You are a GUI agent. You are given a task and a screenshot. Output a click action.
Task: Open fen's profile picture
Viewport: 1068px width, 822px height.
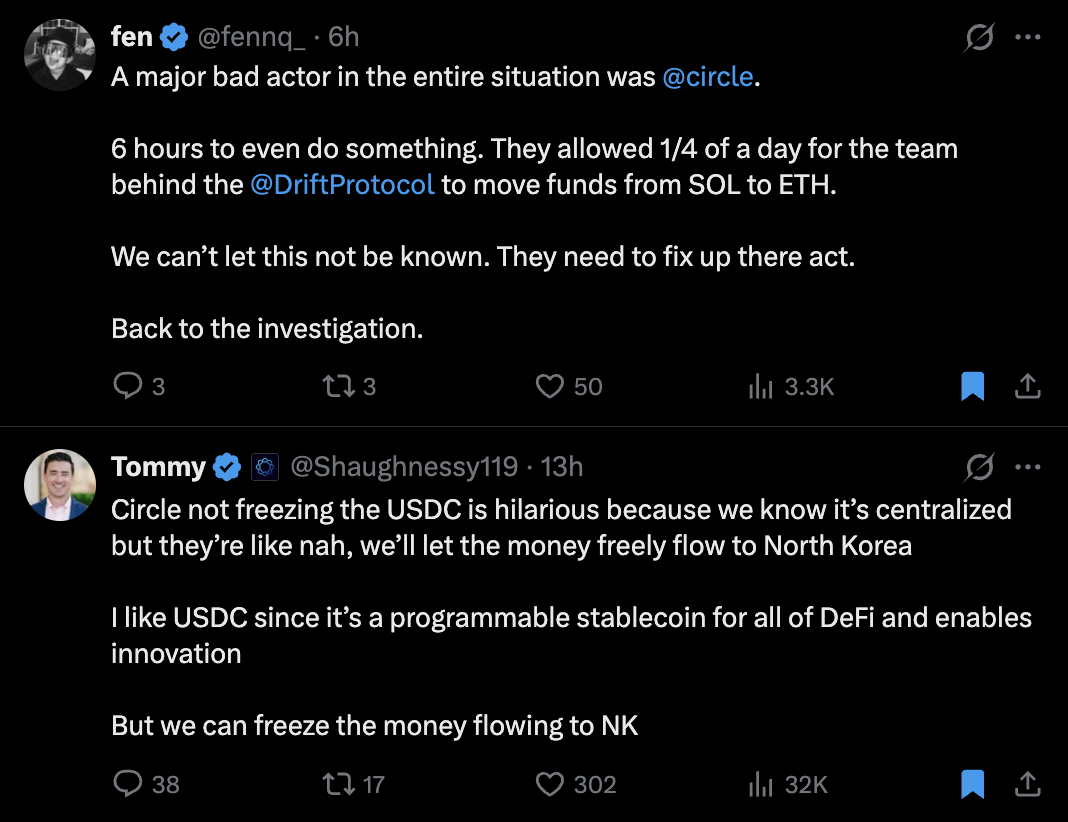coord(60,55)
